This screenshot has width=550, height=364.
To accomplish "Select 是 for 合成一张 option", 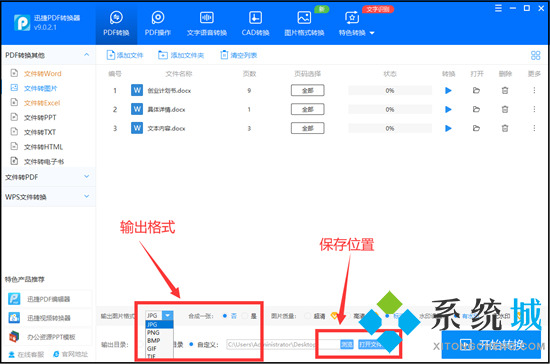I will click(245, 316).
